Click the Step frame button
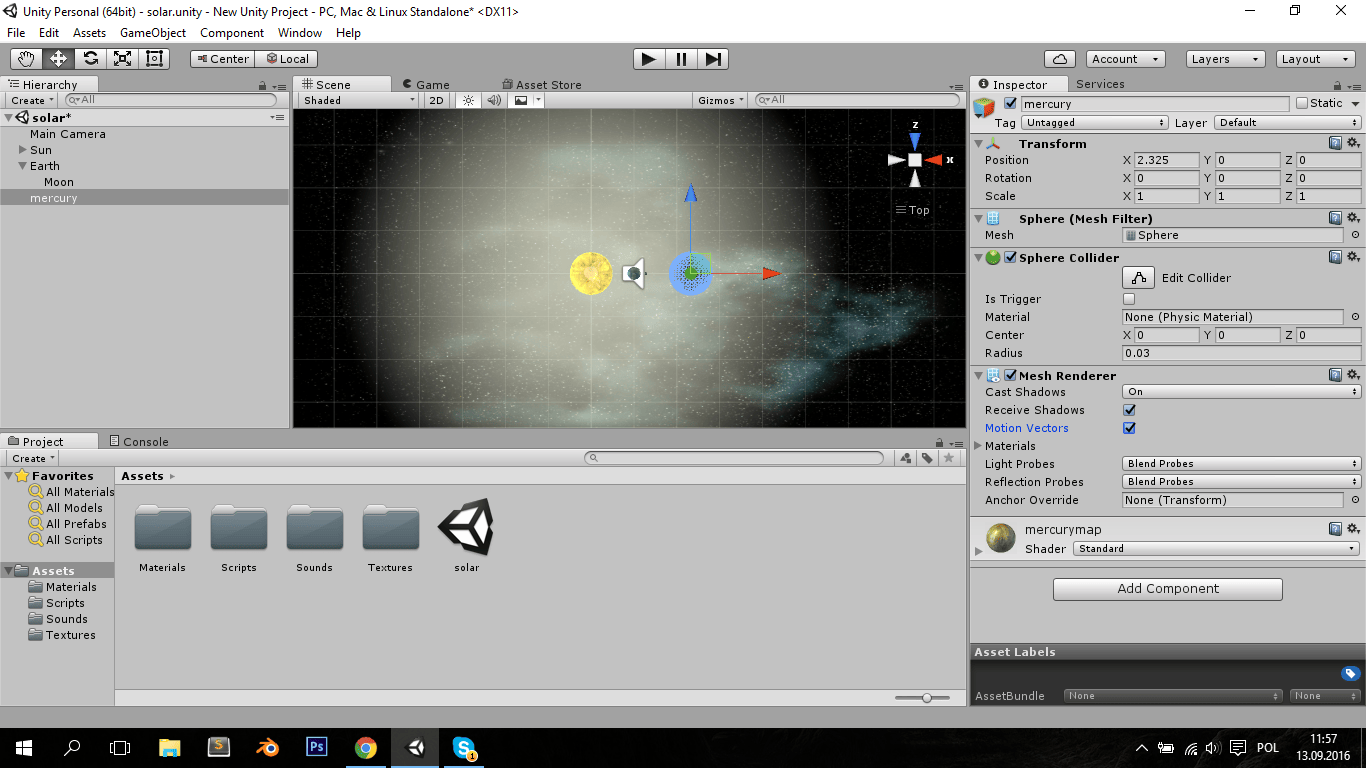The width and height of the screenshot is (1366, 768). pos(712,59)
